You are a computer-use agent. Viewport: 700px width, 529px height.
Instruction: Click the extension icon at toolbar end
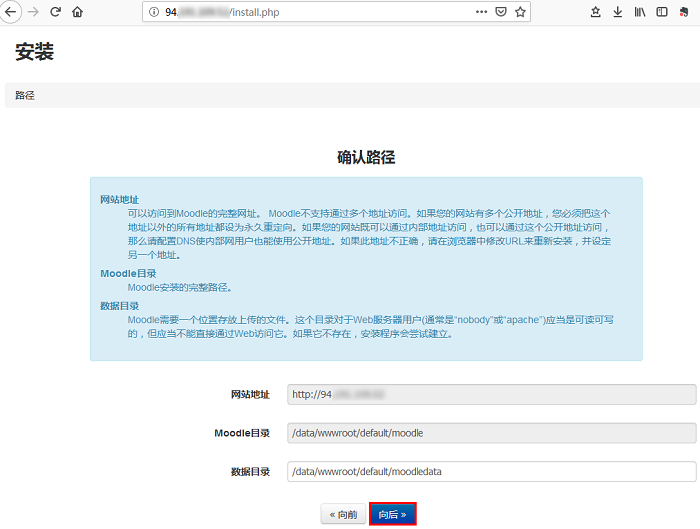tap(685, 12)
